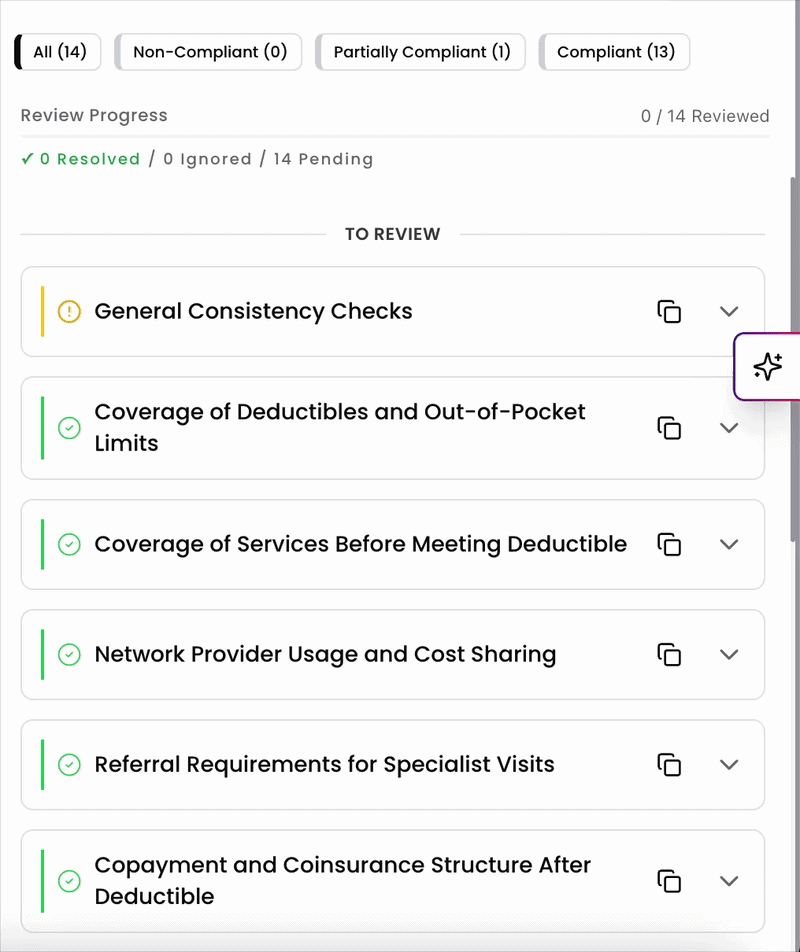Open Copayment and Coinsurance Structure After Deductible title
This screenshot has width=800, height=952.
[342, 880]
